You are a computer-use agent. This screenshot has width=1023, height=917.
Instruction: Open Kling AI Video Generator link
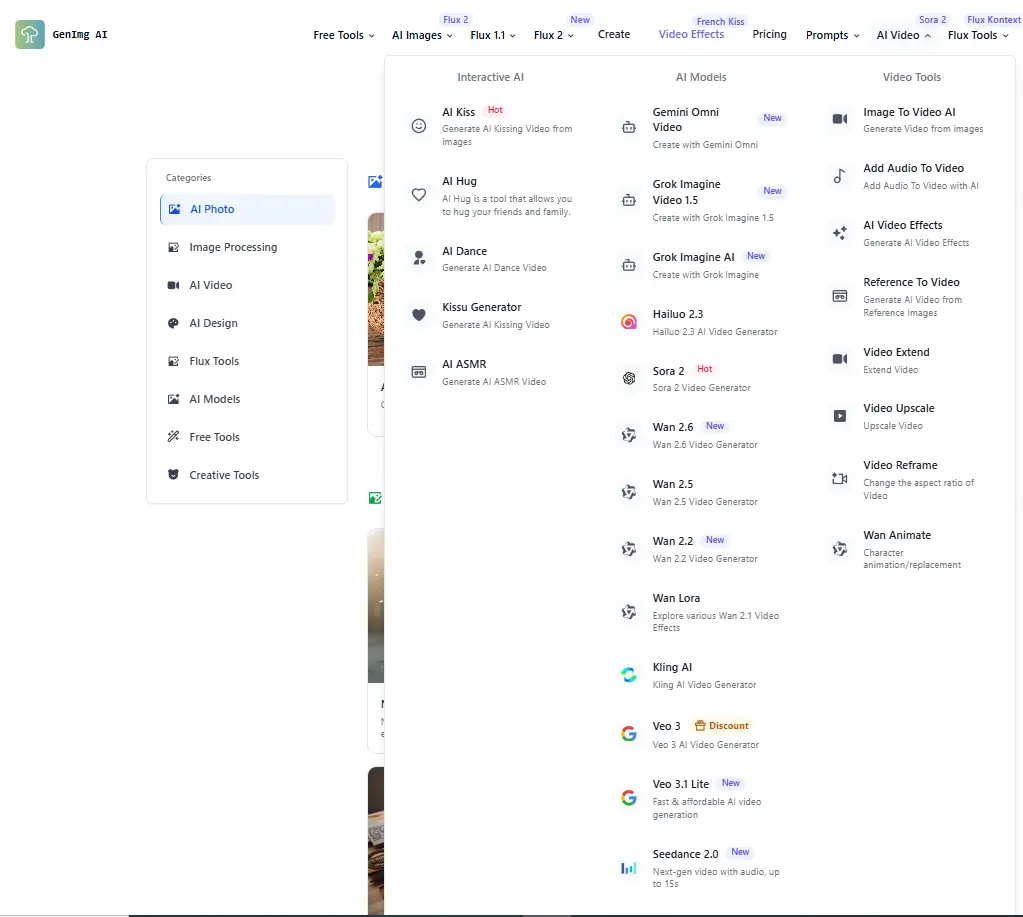(x=703, y=675)
